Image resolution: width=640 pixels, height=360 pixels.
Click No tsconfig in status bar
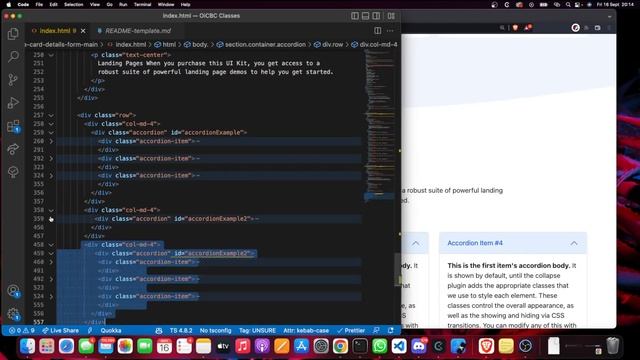point(215,330)
